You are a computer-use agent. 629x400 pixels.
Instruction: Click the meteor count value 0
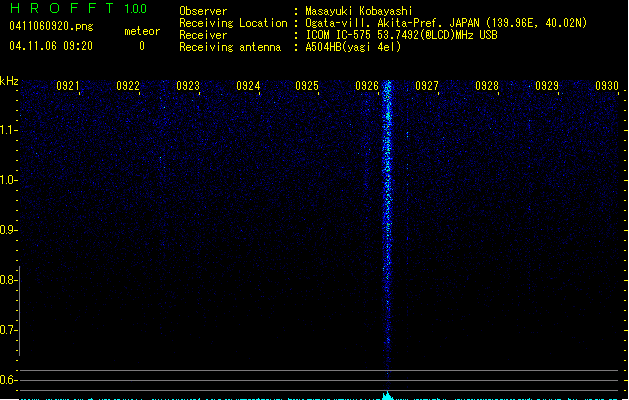coord(142,46)
